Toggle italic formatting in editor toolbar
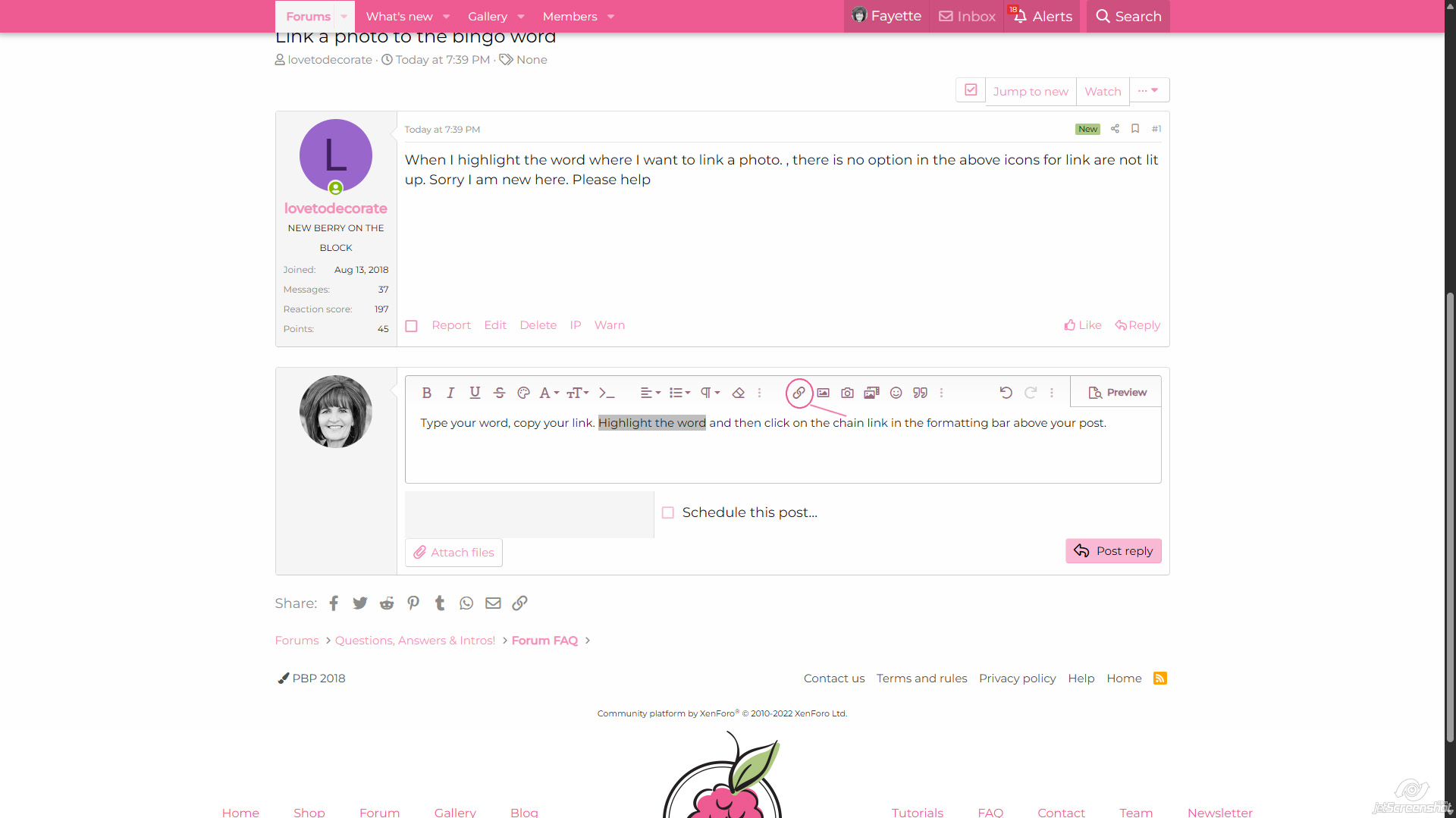 coord(450,393)
